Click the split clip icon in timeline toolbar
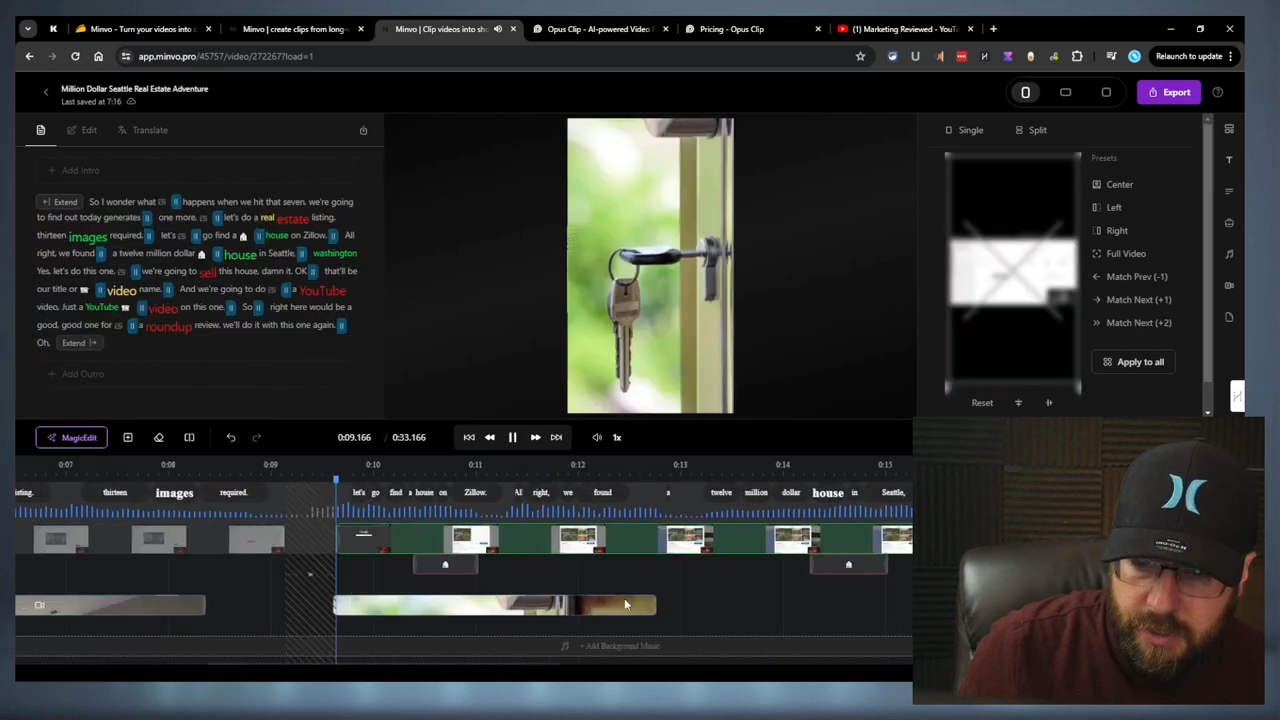Viewport: 1280px width, 720px height. pos(189,437)
